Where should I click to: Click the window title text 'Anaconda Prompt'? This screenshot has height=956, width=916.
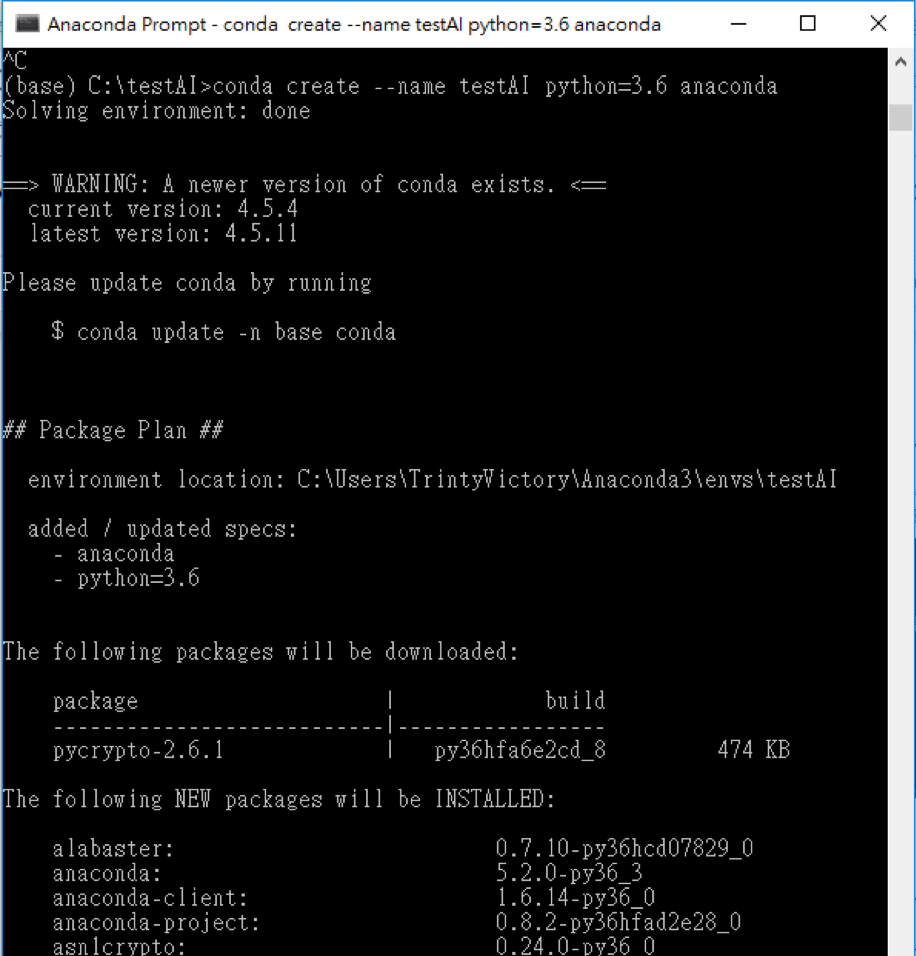coord(127,24)
